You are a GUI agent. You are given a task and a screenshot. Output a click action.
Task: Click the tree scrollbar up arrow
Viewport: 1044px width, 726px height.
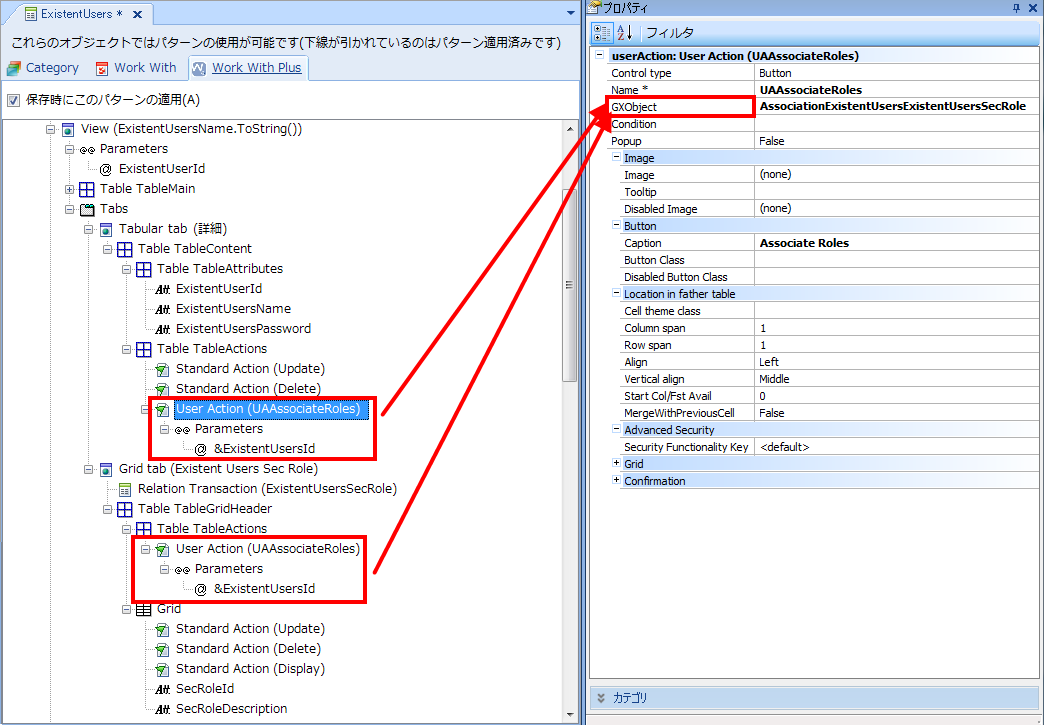570,129
